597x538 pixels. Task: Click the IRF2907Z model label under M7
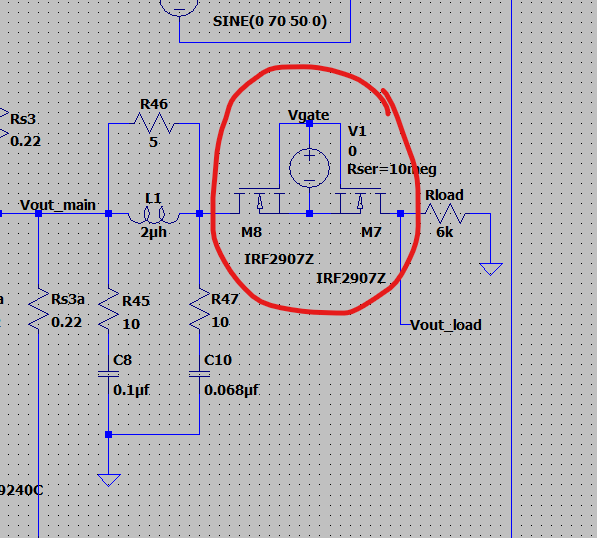click(351, 278)
